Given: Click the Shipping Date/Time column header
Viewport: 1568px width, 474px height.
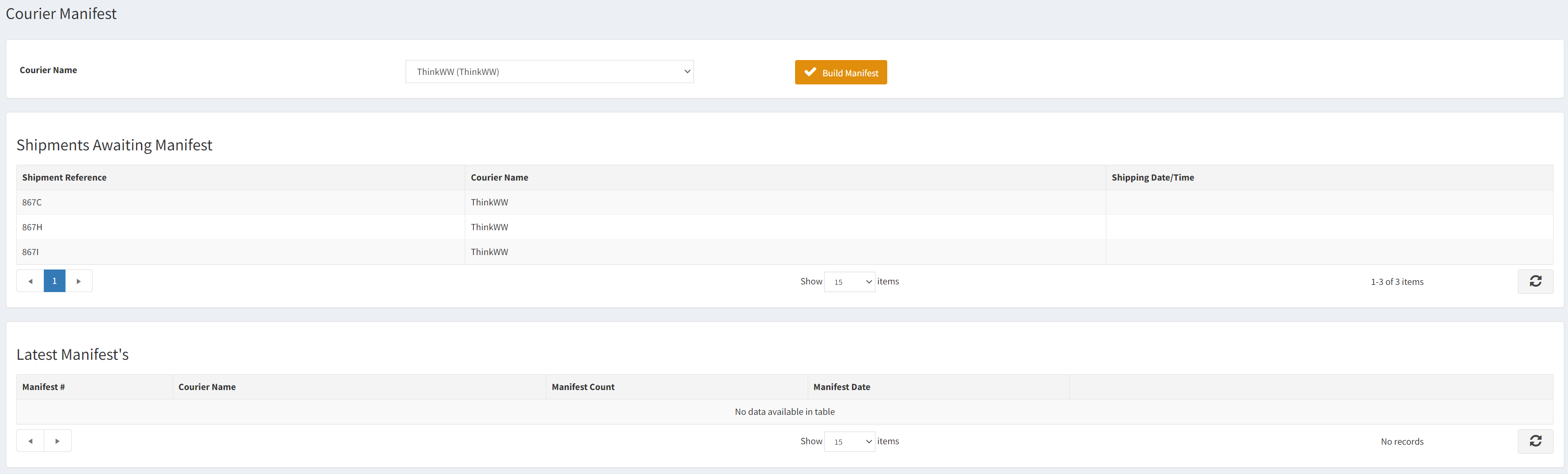Looking at the screenshot, I should tap(1153, 177).
